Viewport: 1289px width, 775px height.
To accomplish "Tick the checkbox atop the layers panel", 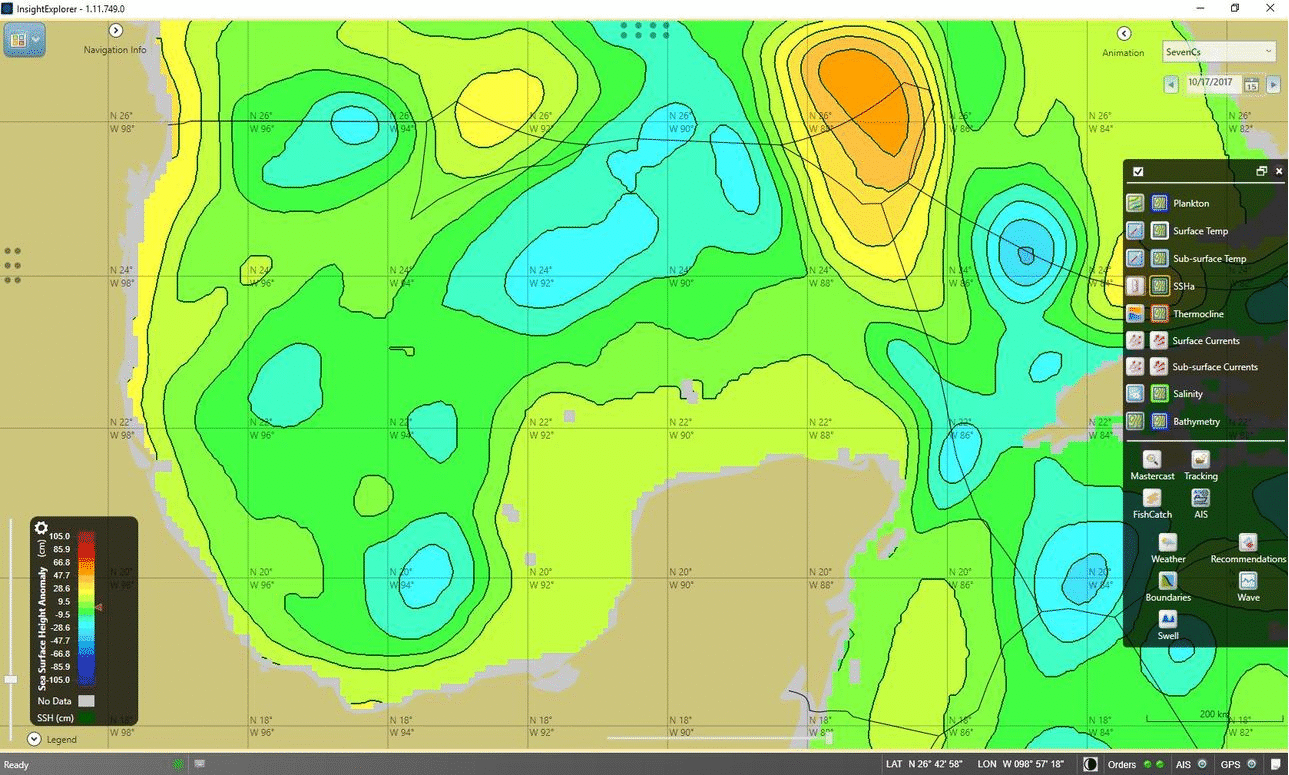I will click(1138, 172).
